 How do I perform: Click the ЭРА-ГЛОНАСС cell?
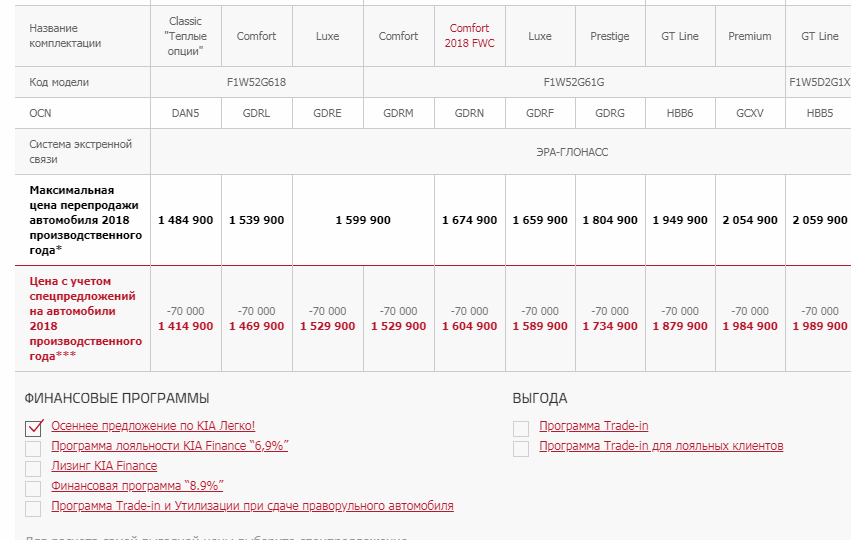coord(572,153)
